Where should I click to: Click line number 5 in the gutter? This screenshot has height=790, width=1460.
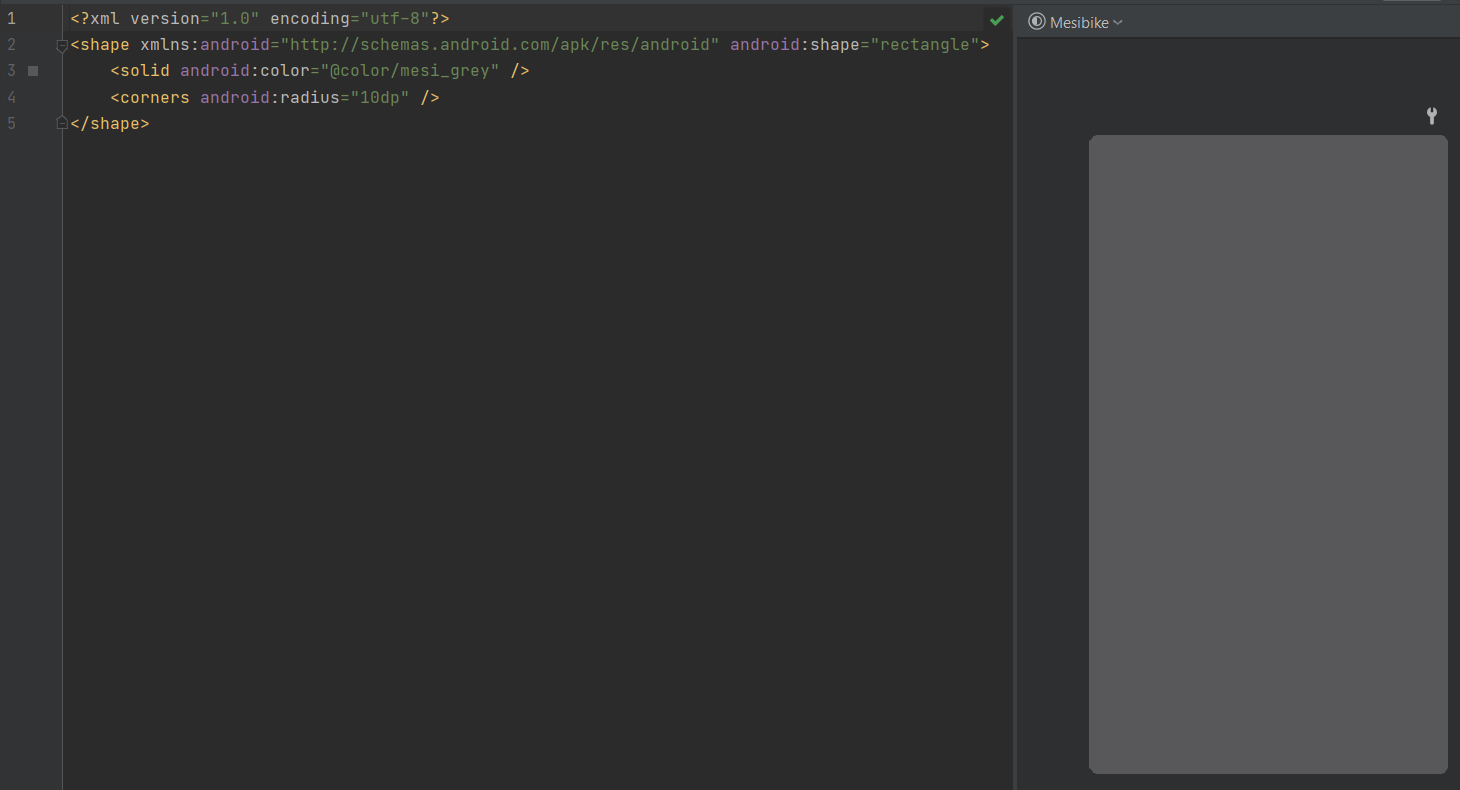pos(11,123)
